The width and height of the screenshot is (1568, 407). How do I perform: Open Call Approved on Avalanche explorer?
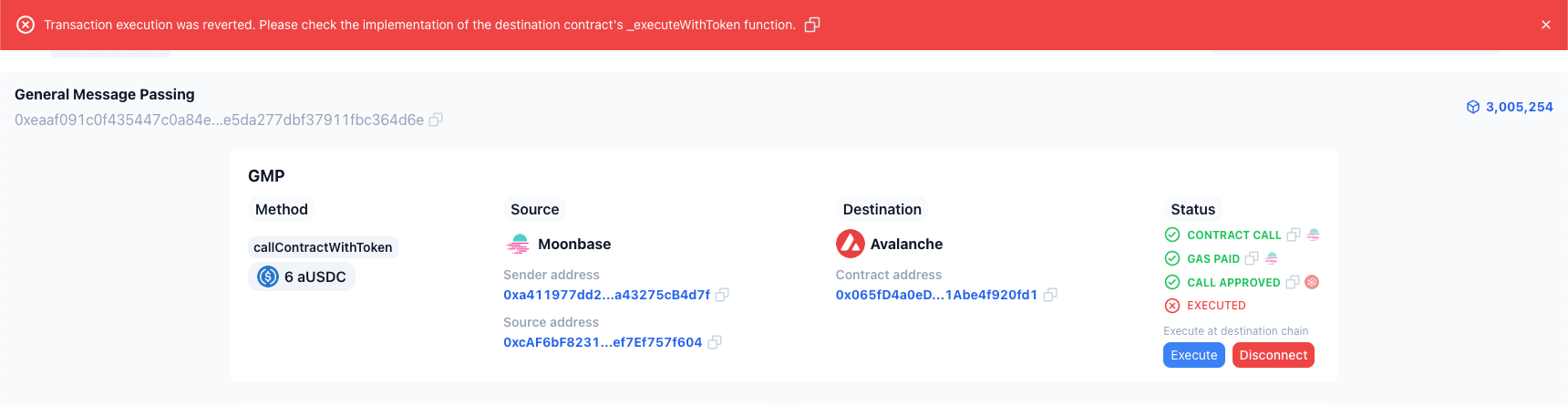1312,282
